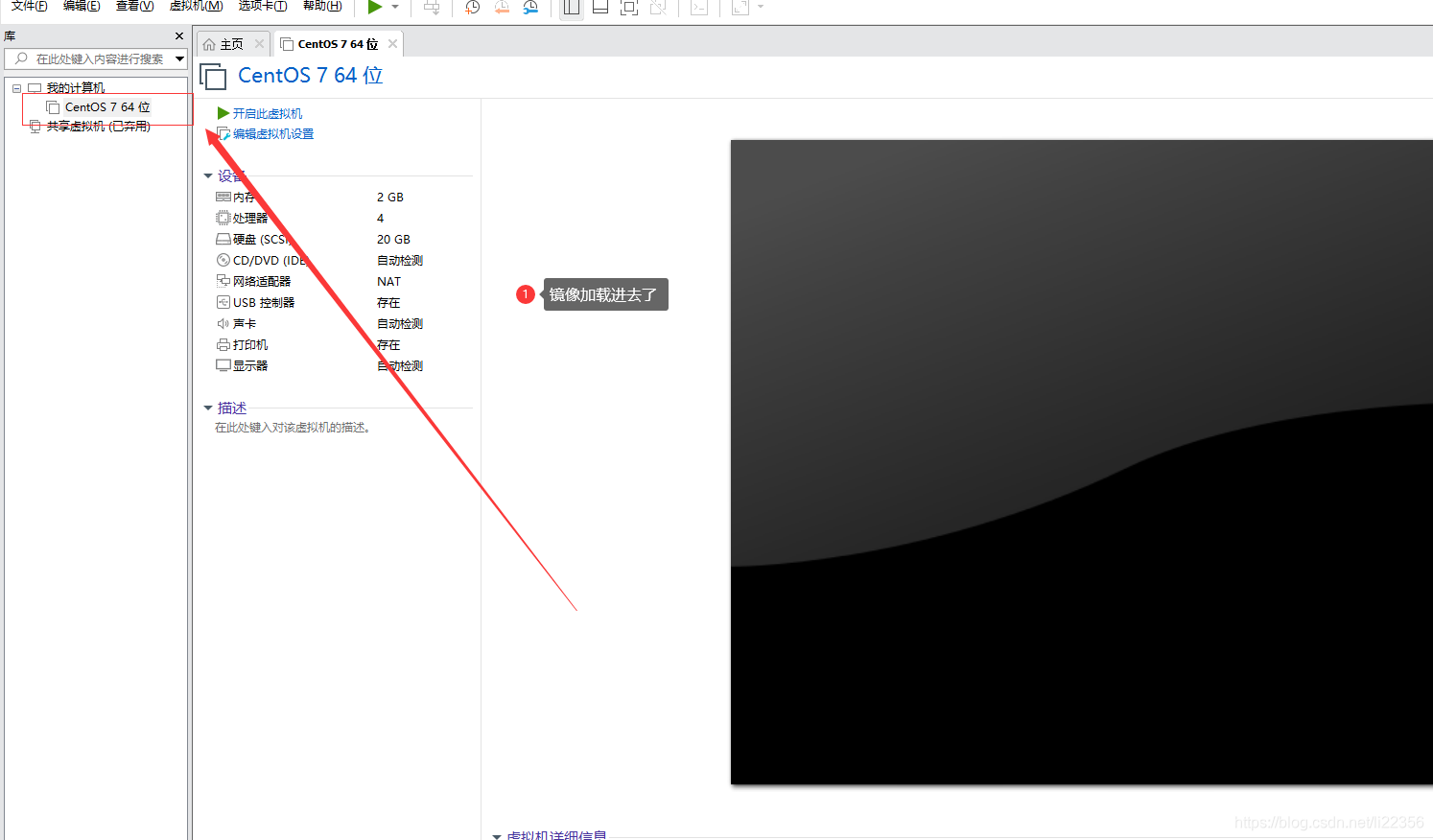Image resolution: width=1433 pixels, height=840 pixels.
Task: Click the 网络适配器 device row
Action: tap(342, 282)
